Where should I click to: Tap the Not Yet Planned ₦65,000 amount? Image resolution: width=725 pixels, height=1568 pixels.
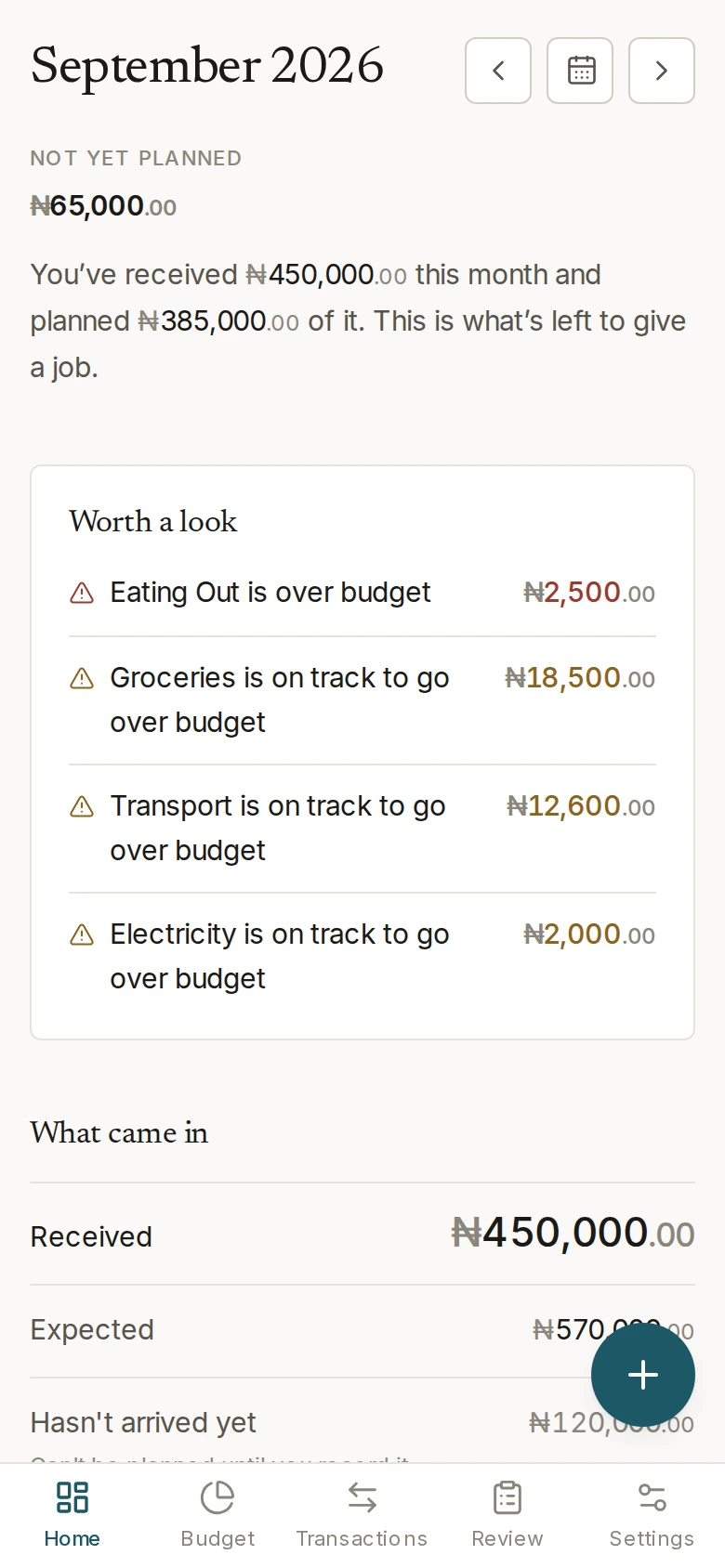103,205
